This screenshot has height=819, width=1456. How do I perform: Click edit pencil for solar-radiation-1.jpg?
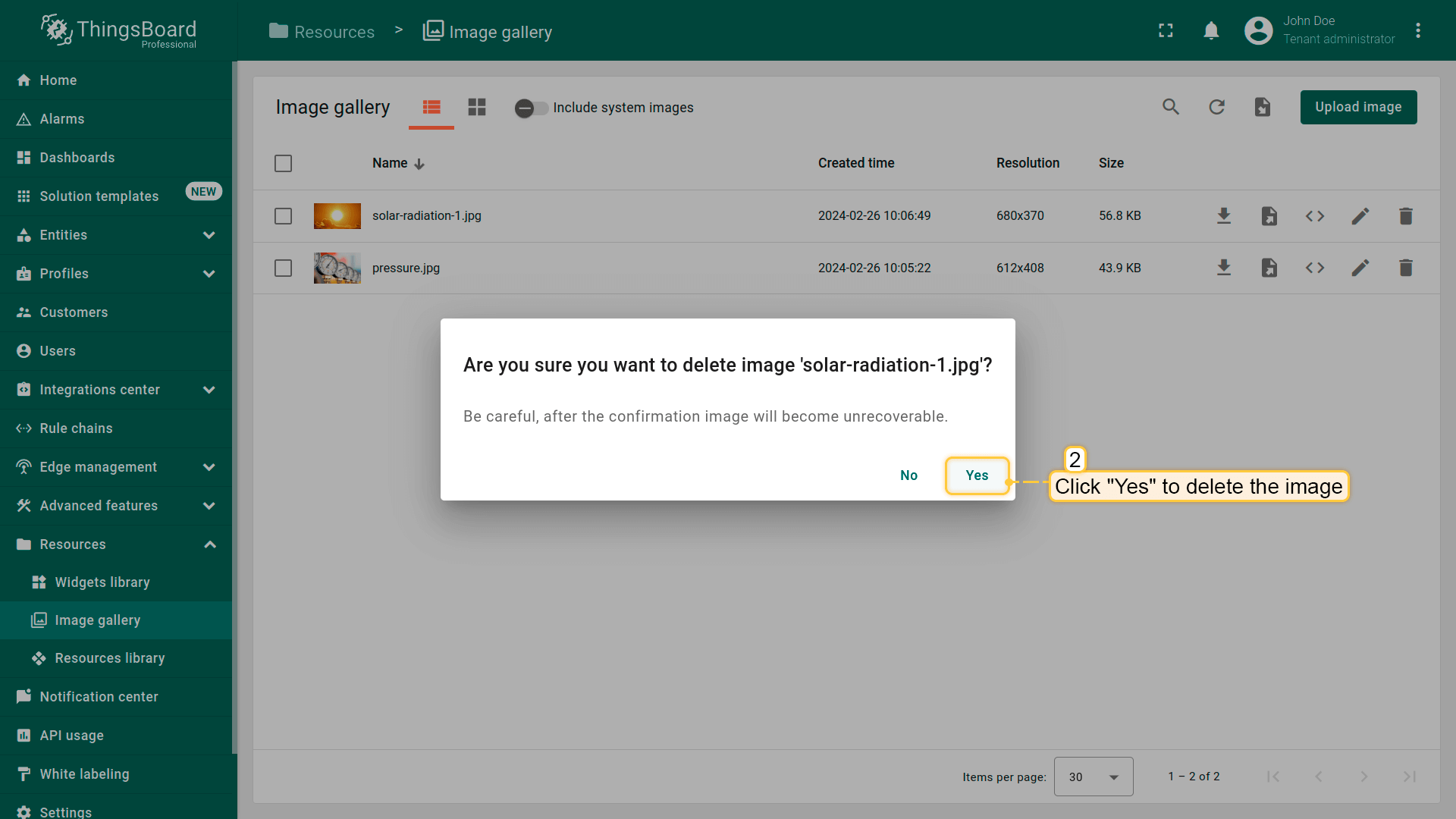tap(1360, 216)
